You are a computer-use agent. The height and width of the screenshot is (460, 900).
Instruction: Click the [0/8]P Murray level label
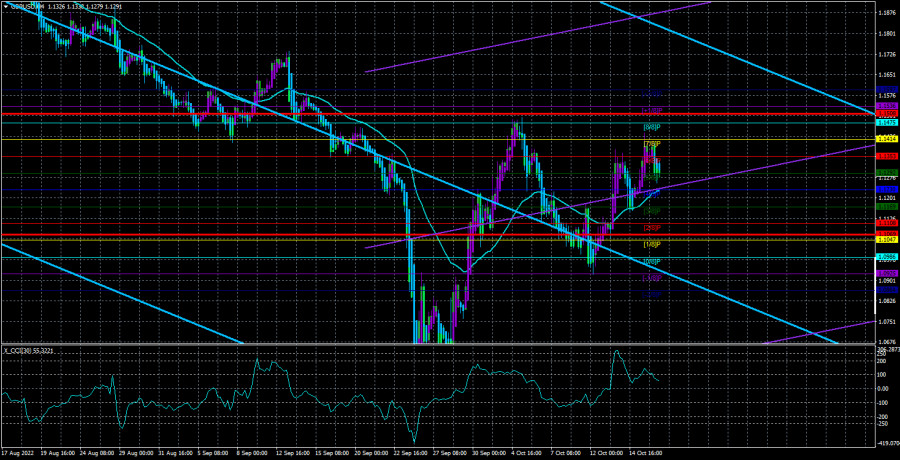652,262
